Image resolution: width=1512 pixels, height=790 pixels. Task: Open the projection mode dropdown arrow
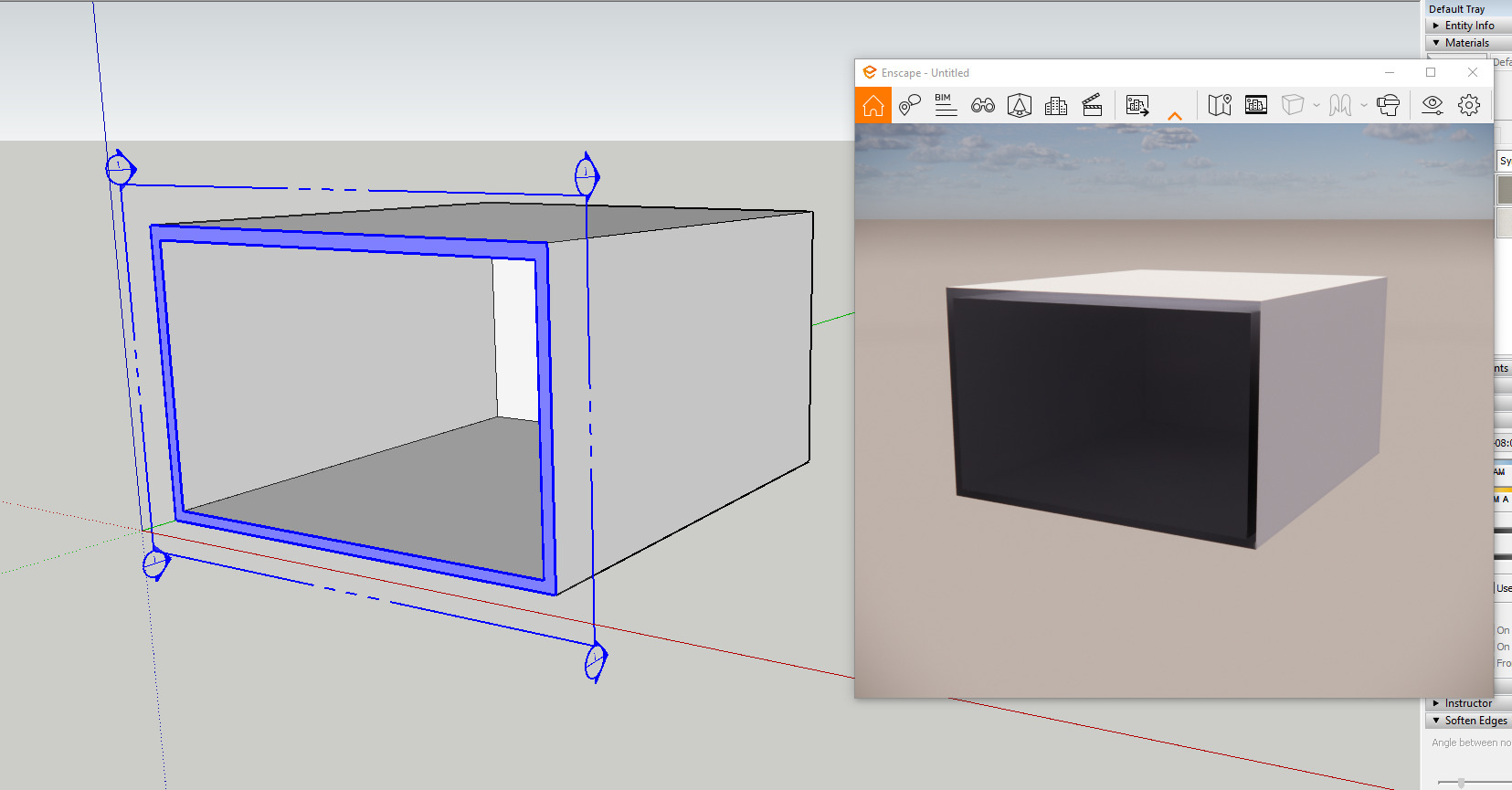pyautogui.click(x=1364, y=106)
